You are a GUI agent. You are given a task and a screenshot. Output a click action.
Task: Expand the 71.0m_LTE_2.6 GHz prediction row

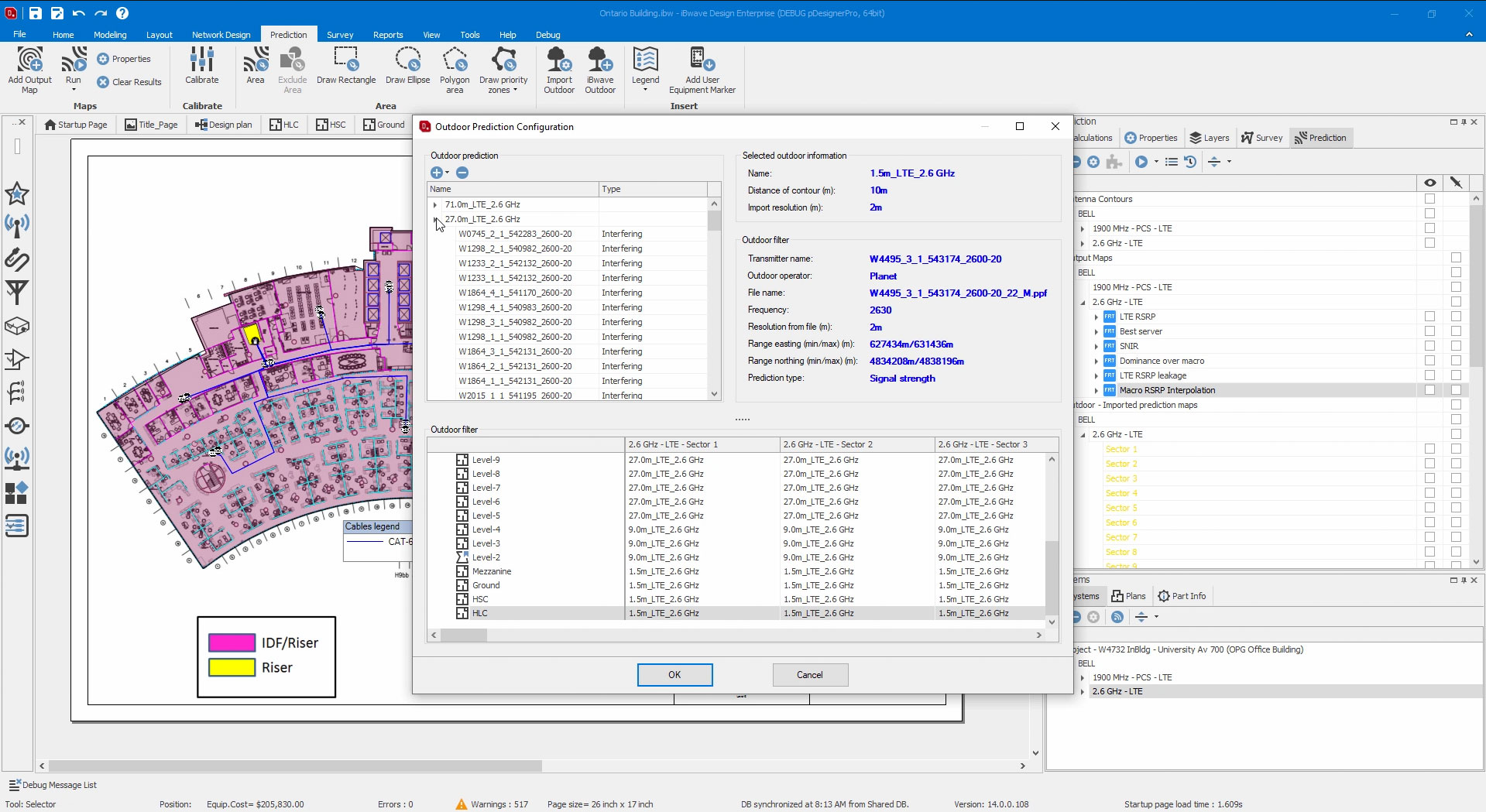(435, 205)
